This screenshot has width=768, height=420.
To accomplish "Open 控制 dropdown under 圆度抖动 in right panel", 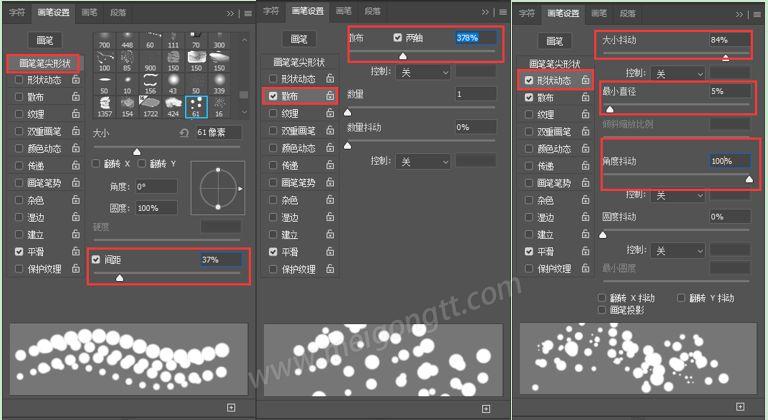I will point(678,251).
